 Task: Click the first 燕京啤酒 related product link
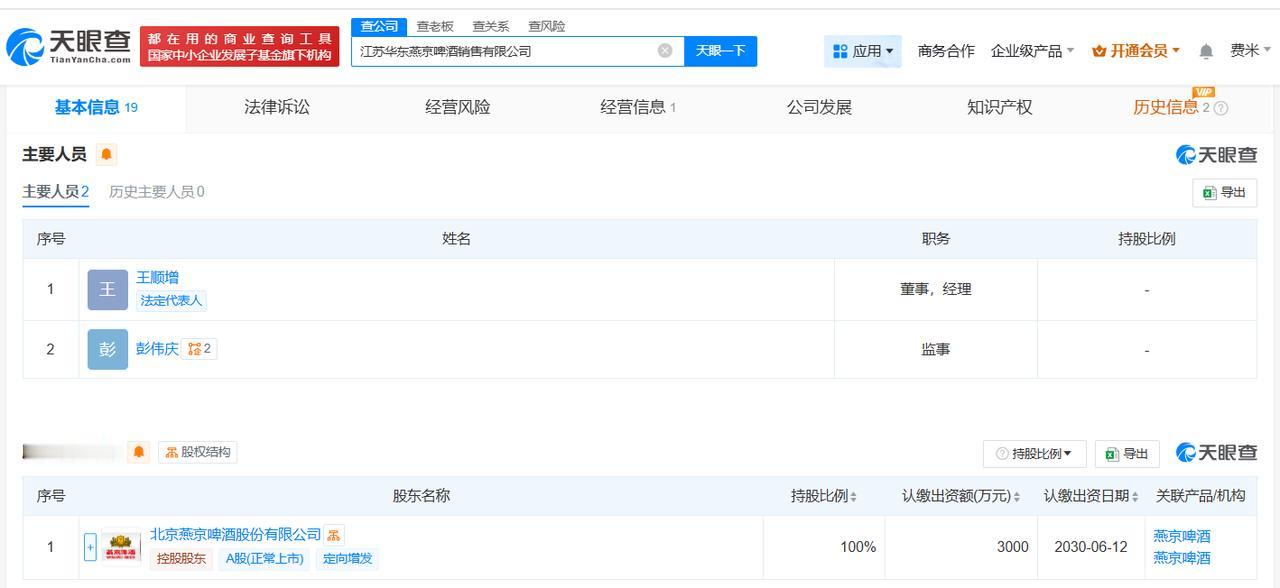(x=1182, y=536)
